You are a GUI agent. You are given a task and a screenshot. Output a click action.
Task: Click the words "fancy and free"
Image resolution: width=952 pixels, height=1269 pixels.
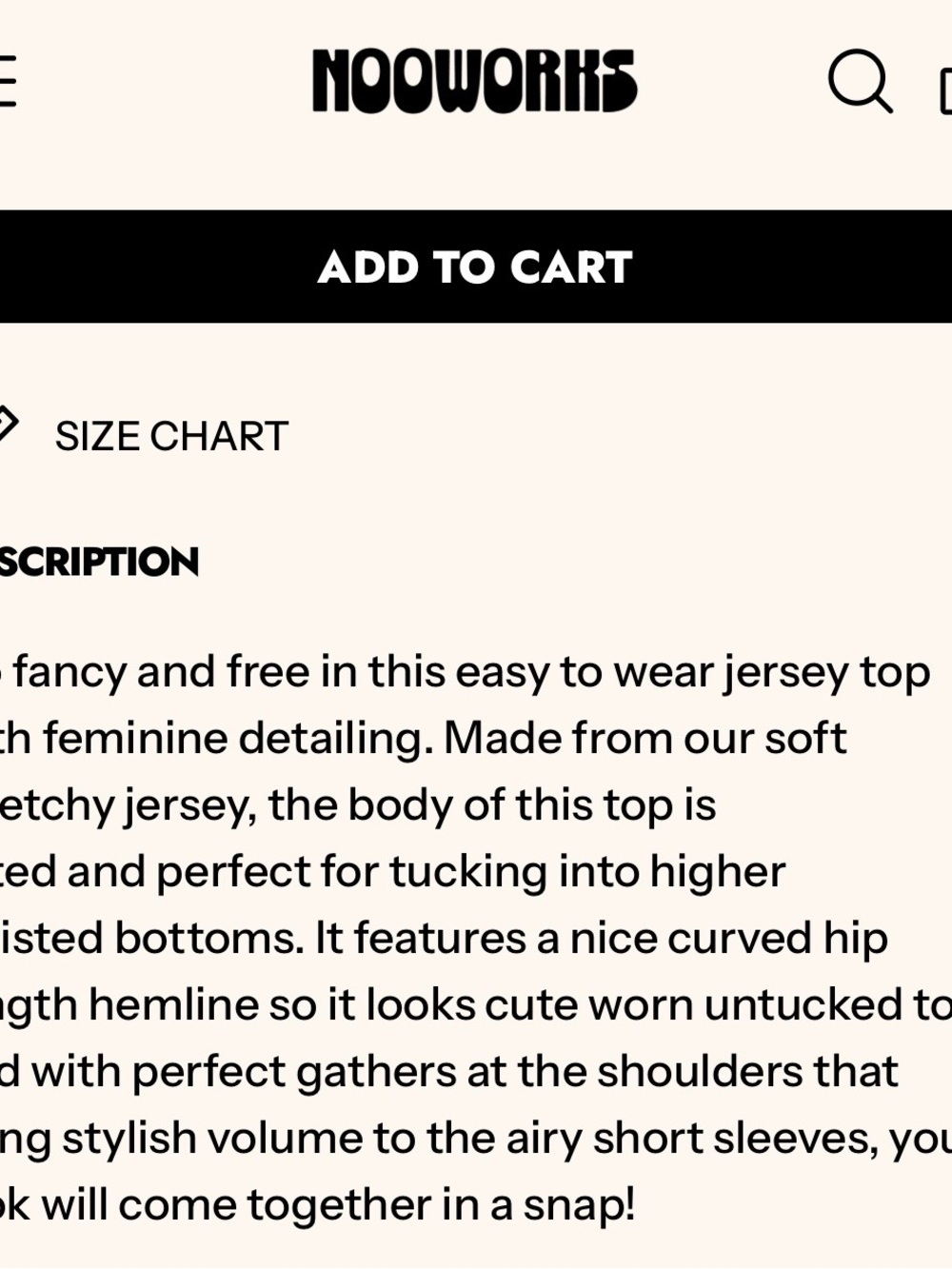[162, 672]
